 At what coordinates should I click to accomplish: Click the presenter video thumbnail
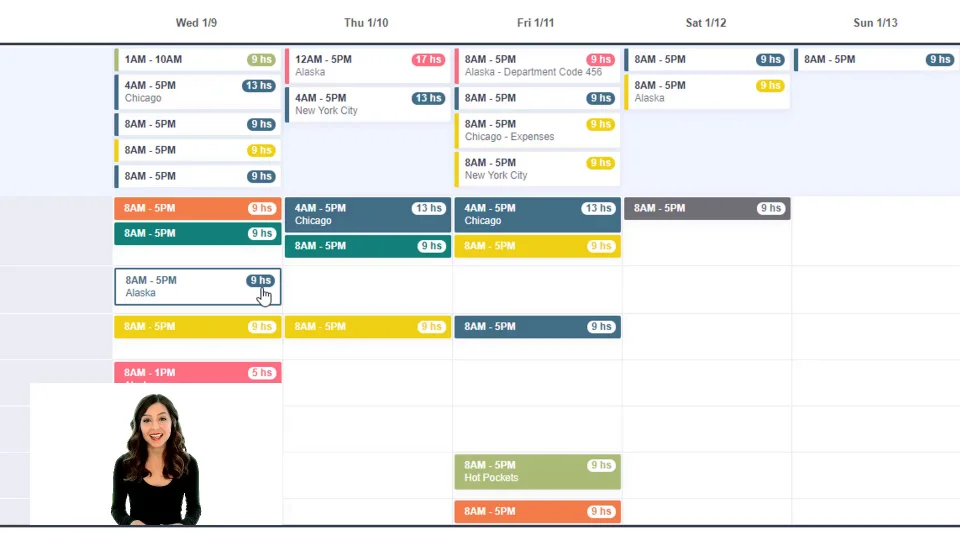(156, 455)
